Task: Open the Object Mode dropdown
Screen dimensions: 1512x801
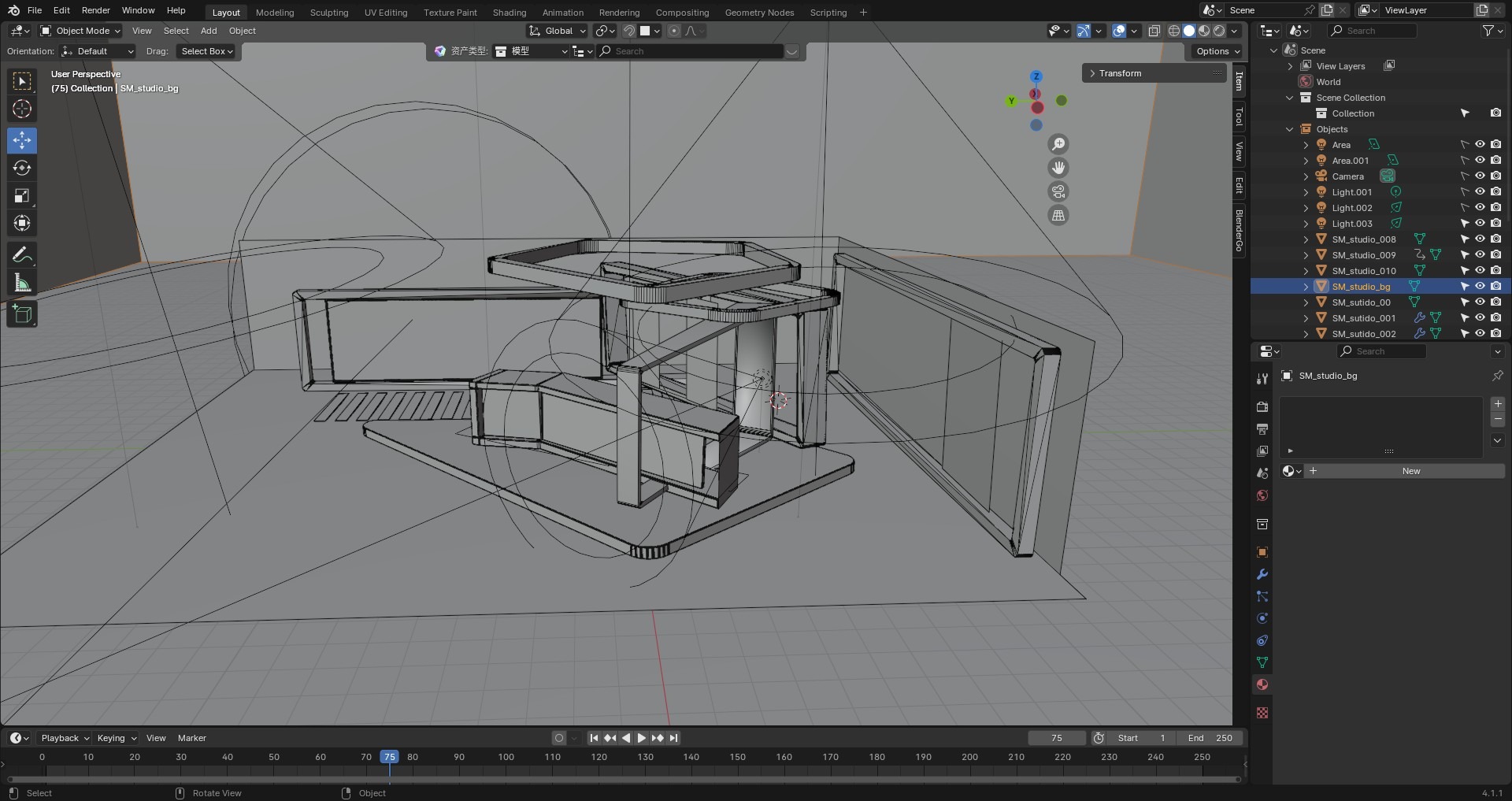Action: pyautogui.click(x=80, y=31)
